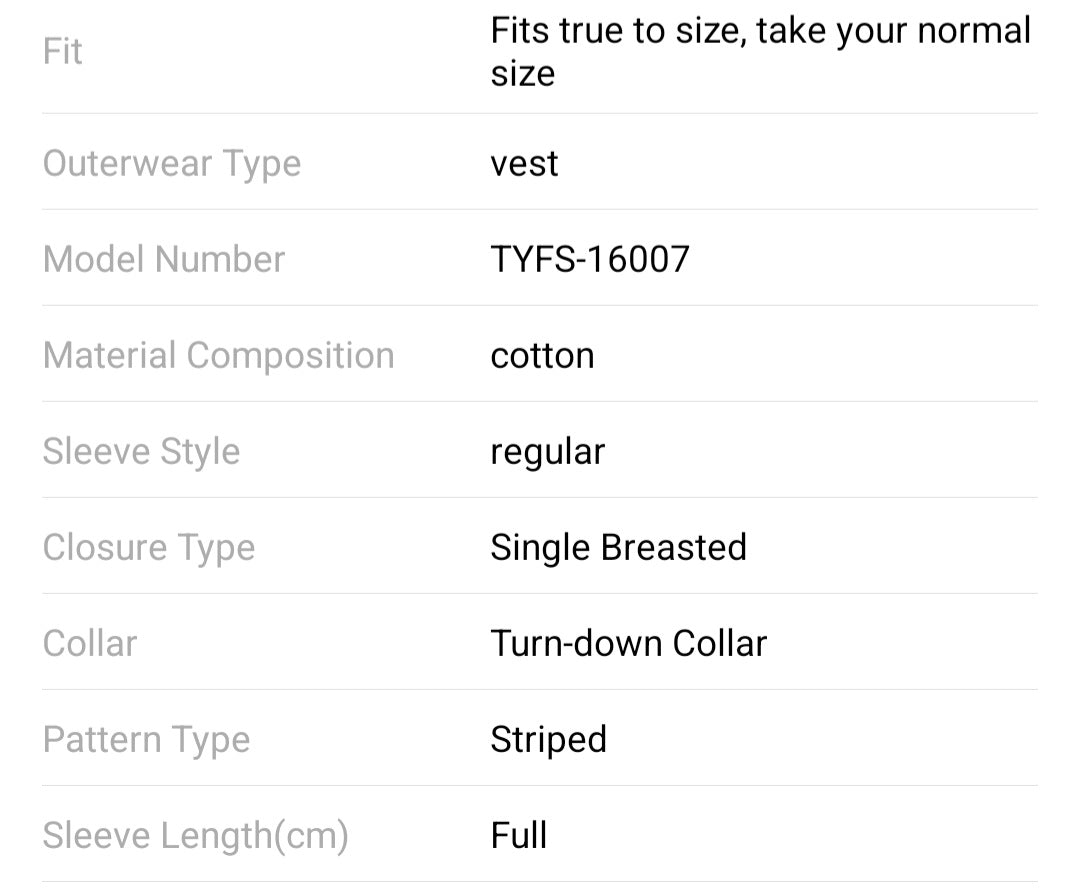1080x893 pixels.
Task: Click the divider line beneath the Fit row
Action: click(x=540, y=113)
